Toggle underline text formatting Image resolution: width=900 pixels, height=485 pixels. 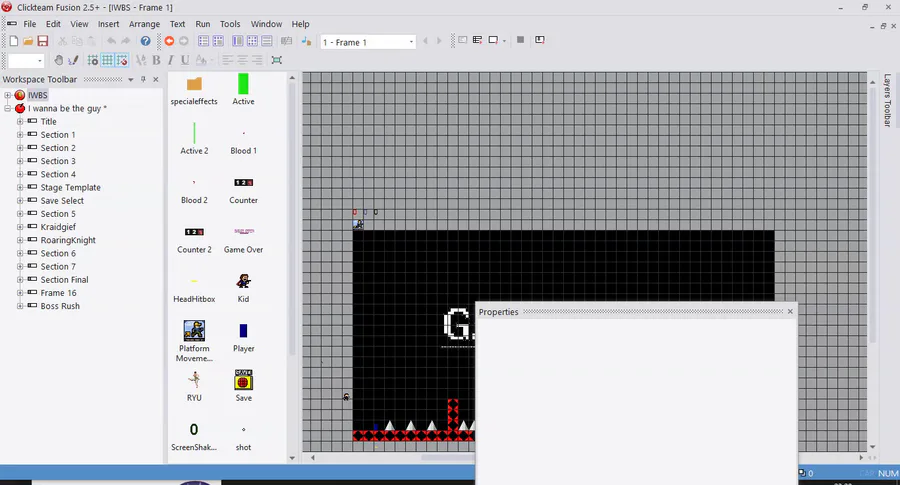pyautogui.click(x=185, y=60)
